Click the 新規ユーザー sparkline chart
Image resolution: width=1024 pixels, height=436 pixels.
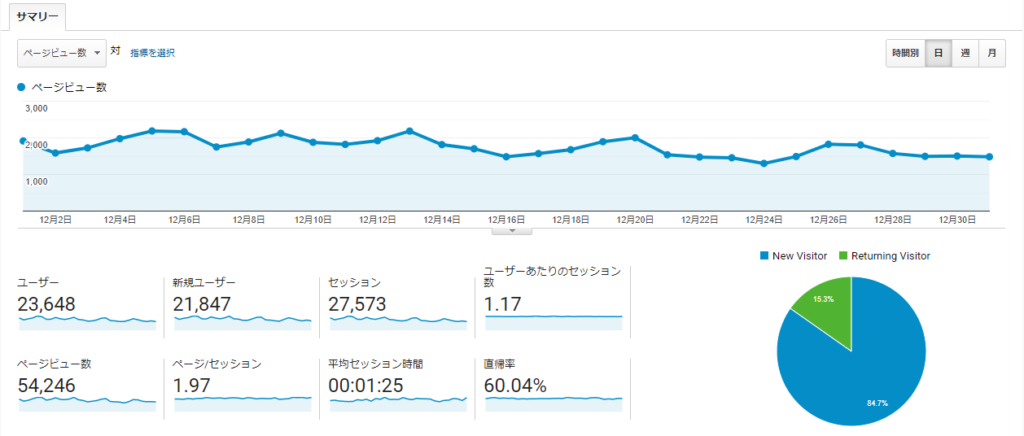(243, 322)
